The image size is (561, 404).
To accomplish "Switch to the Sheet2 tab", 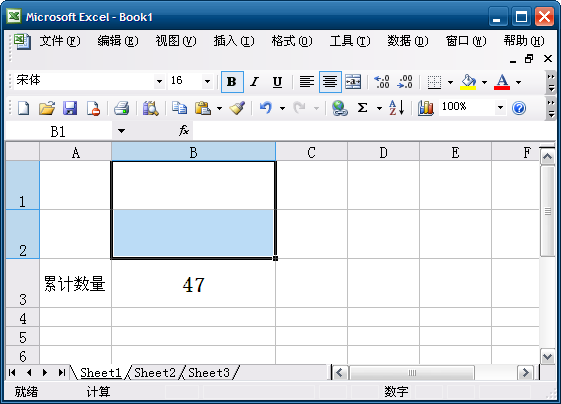I will click(155, 373).
